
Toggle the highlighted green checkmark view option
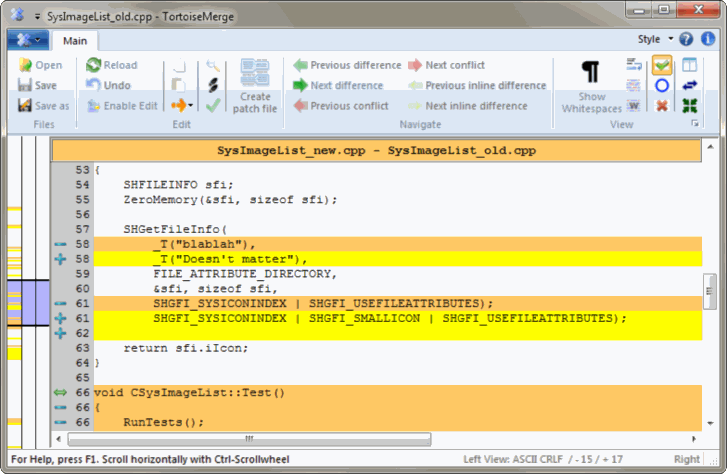661,66
